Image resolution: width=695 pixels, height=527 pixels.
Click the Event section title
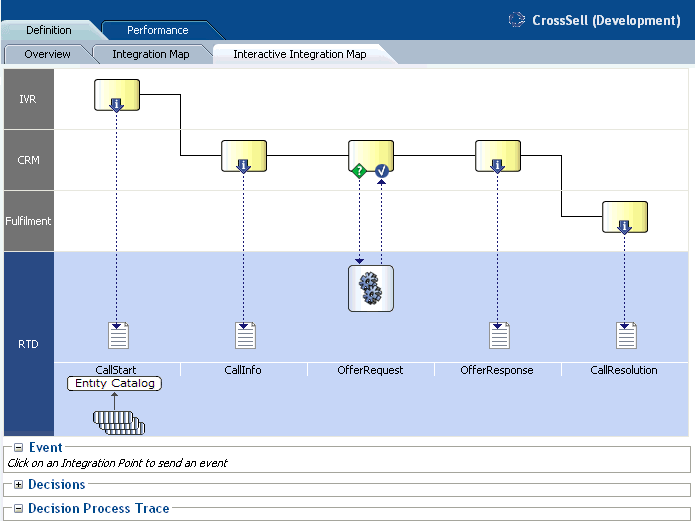point(46,448)
